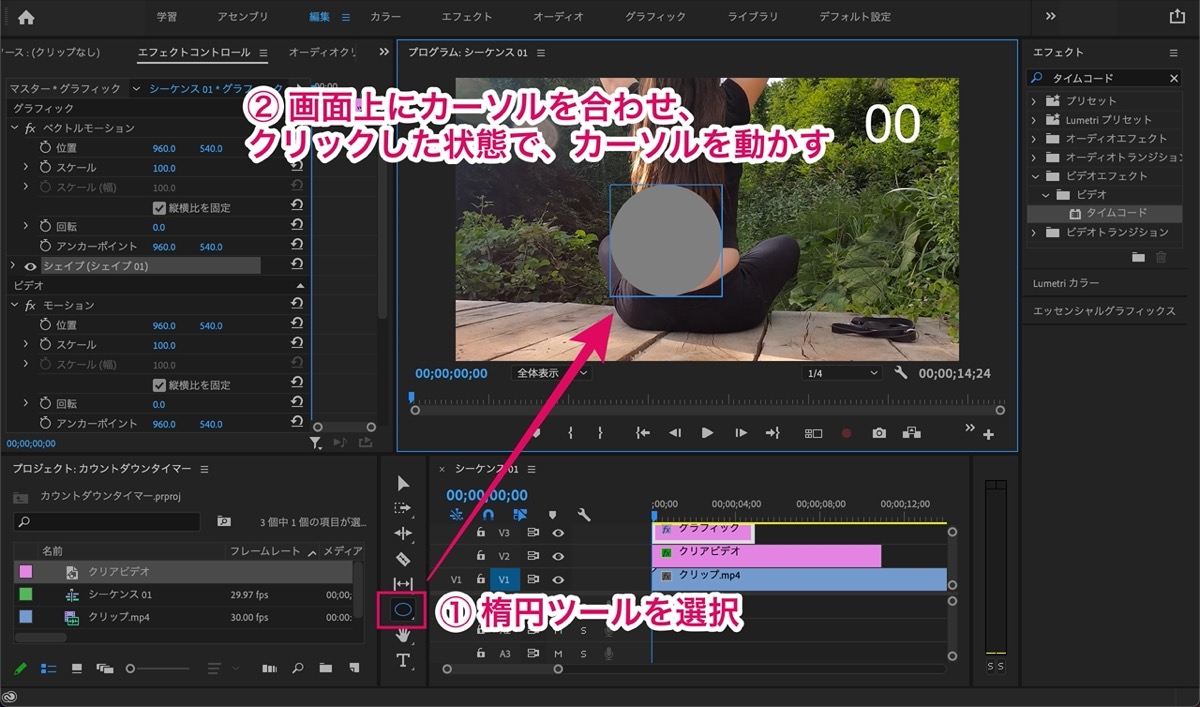This screenshot has width=1200, height=707.
Task: Select the Type tool
Action: click(x=403, y=660)
